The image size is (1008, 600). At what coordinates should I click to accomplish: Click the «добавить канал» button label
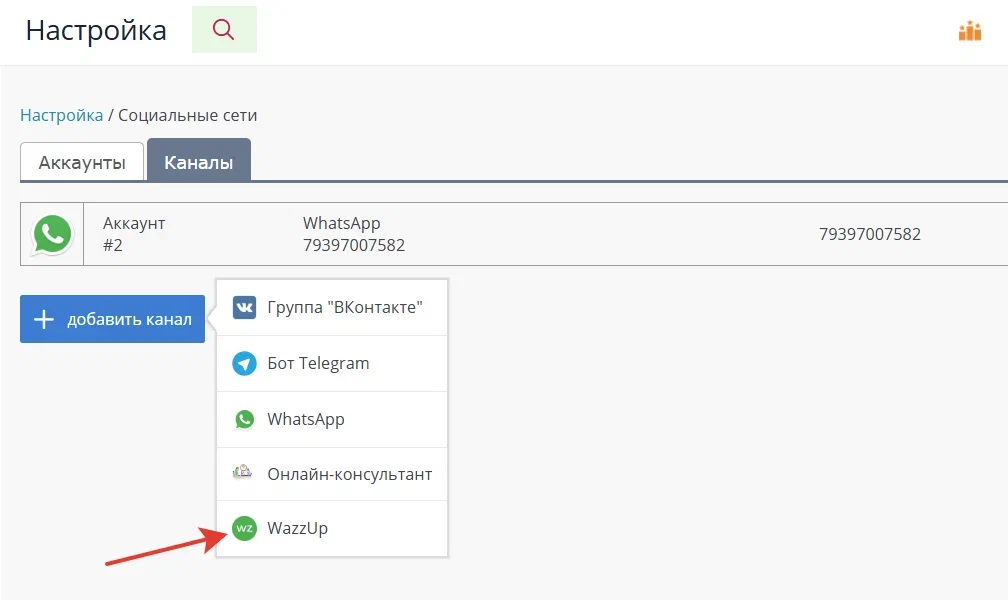[x=129, y=320]
